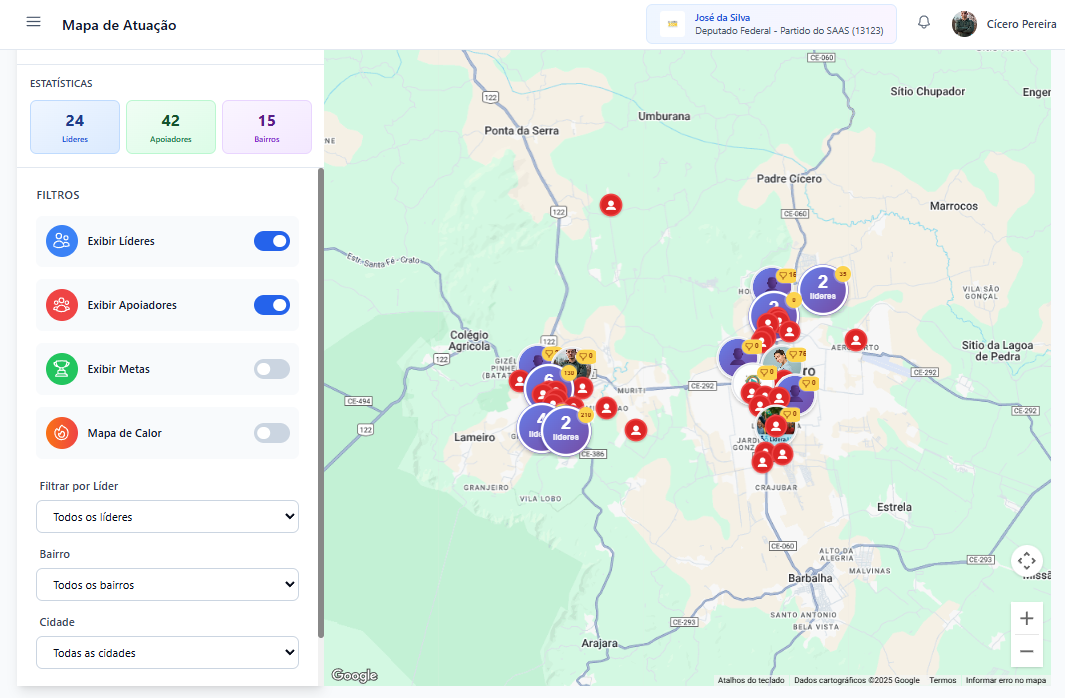Enable Exibir Metas switch
This screenshot has width=1065, height=698.
pyautogui.click(x=272, y=369)
